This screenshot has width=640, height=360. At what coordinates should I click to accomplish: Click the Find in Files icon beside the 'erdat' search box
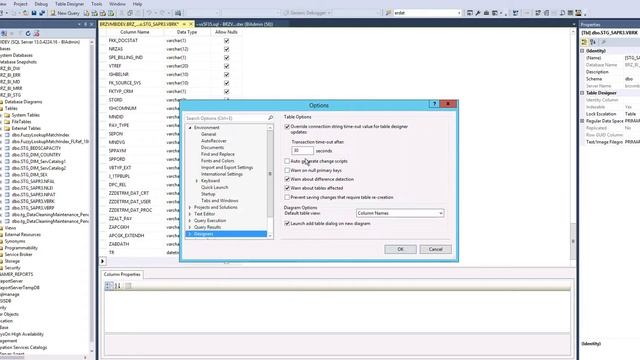[389, 13]
